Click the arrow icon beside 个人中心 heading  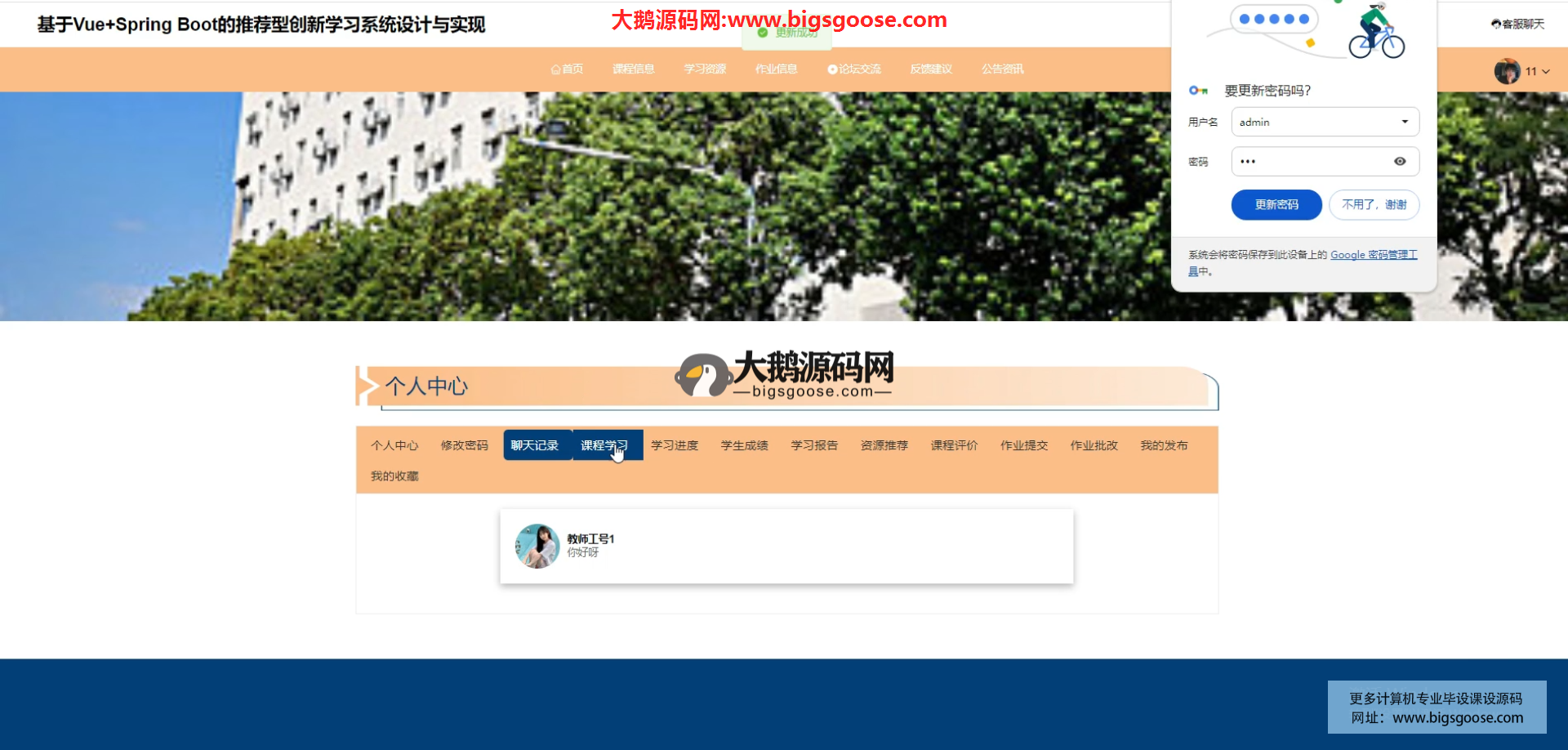[367, 386]
